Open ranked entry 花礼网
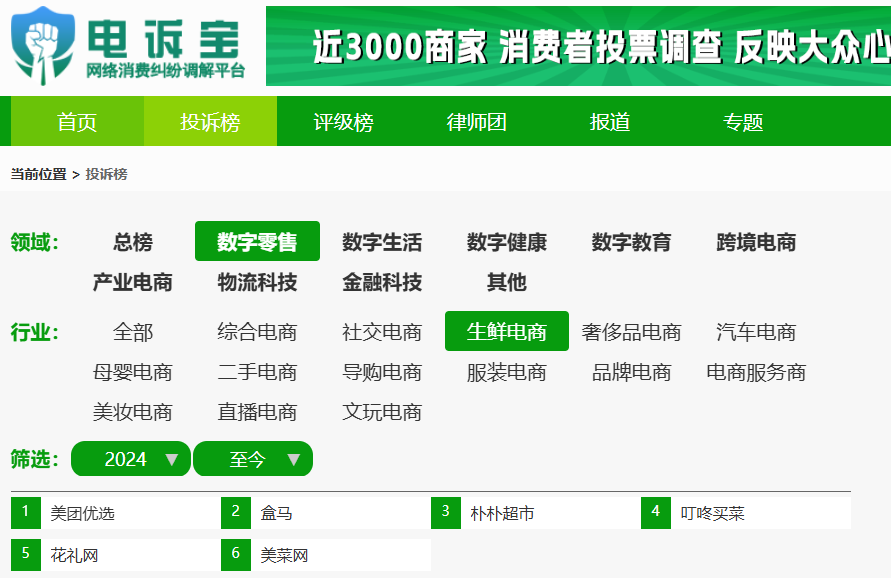891x578 pixels. (x=115, y=555)
